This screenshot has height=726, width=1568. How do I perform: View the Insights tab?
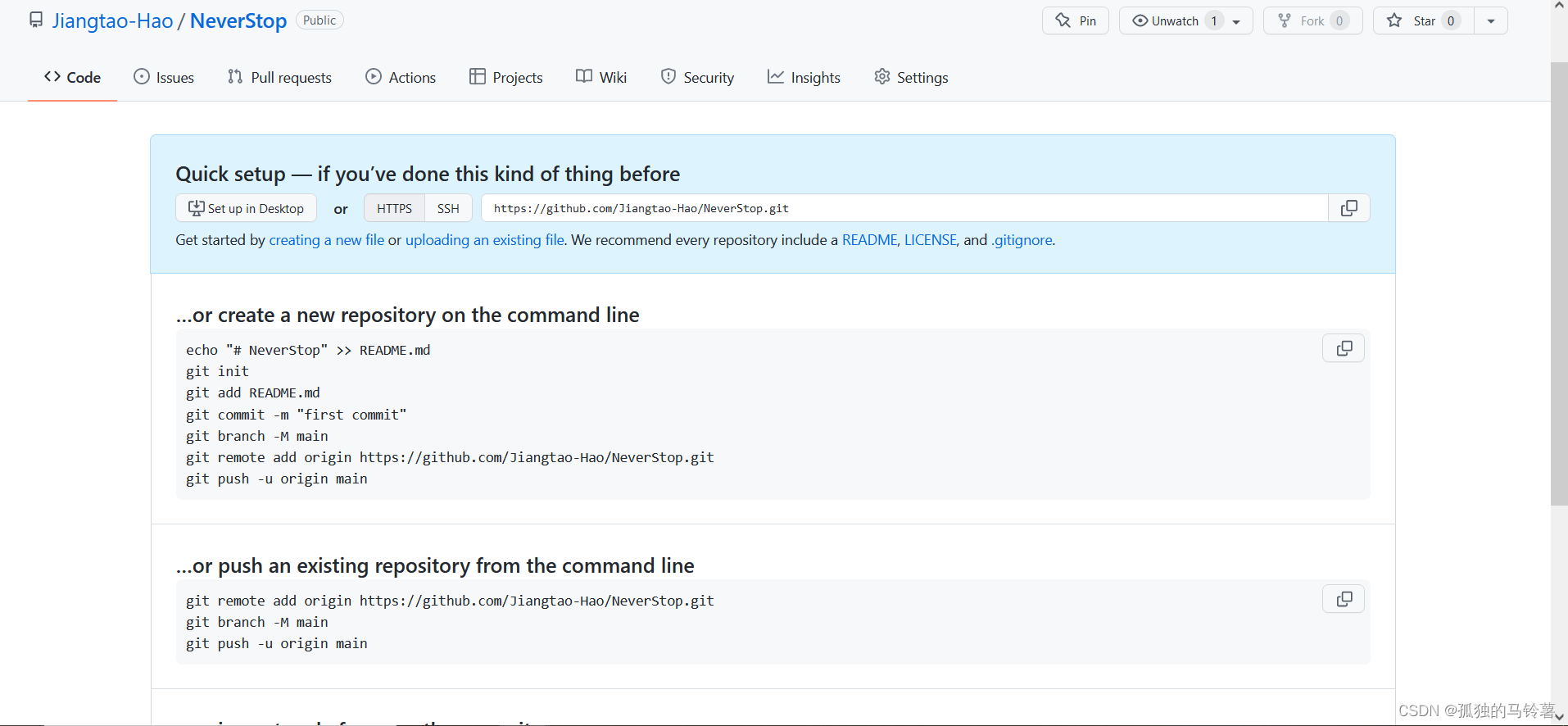click(x=804, y=77)
